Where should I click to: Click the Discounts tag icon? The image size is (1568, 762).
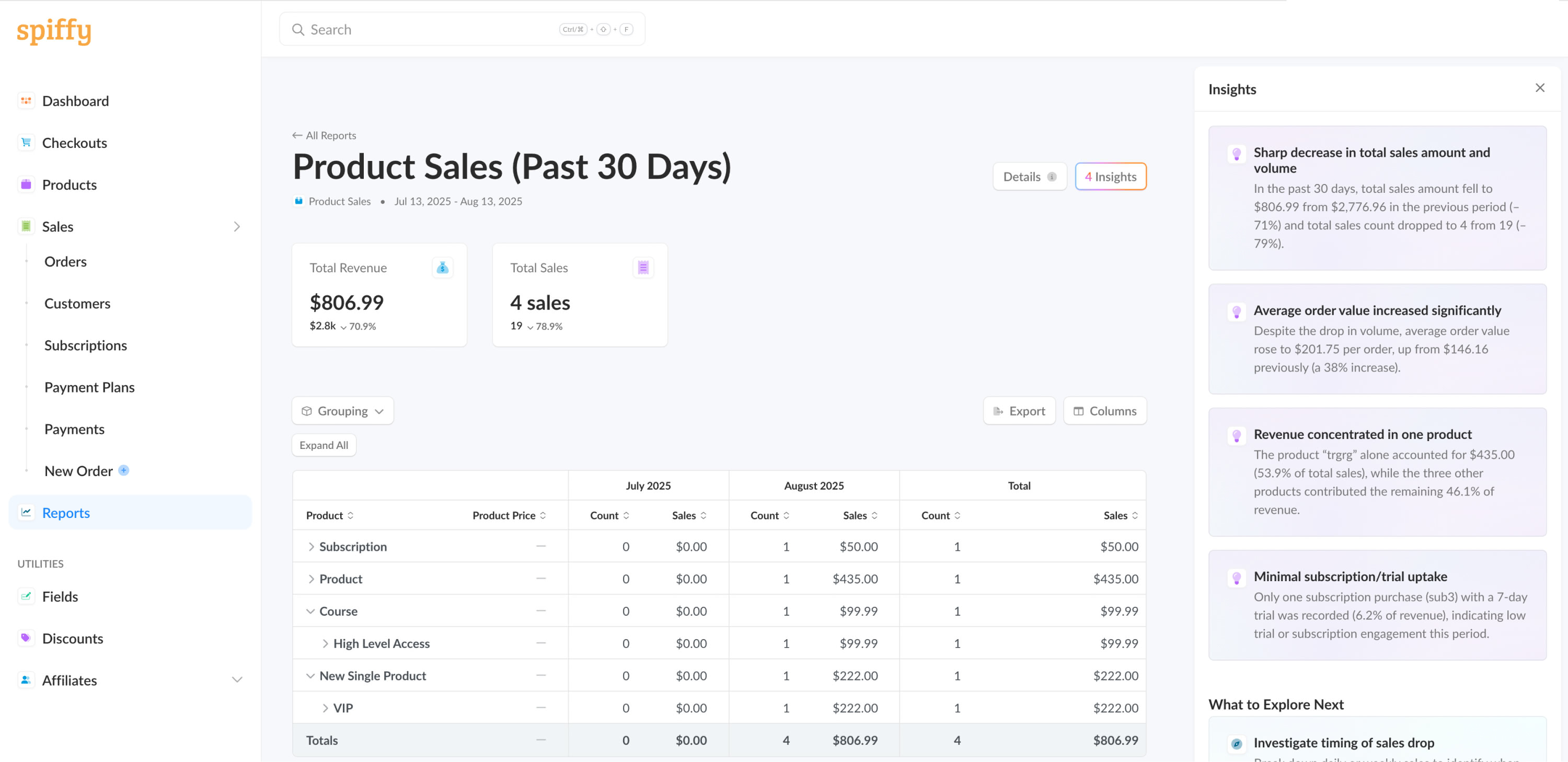26,638
